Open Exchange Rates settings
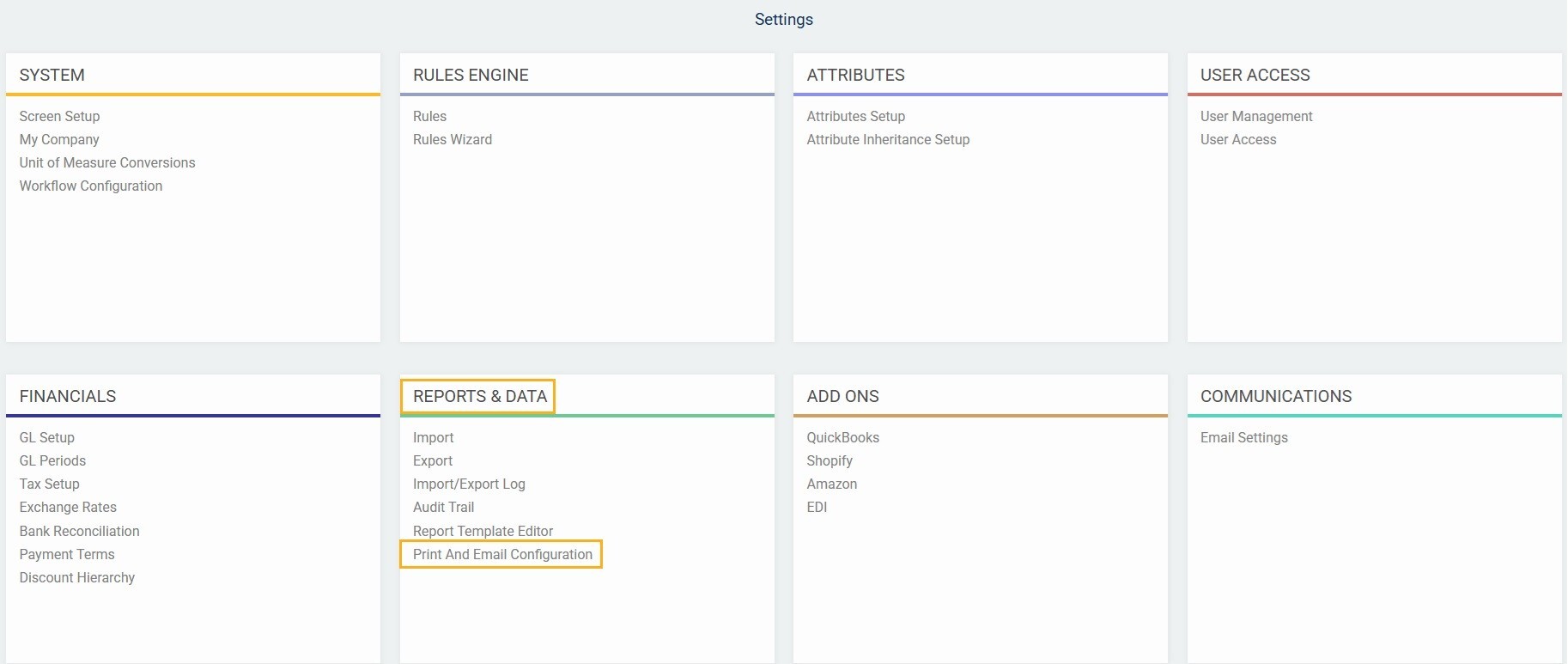 pyautogui.click(x=68, y=507)
